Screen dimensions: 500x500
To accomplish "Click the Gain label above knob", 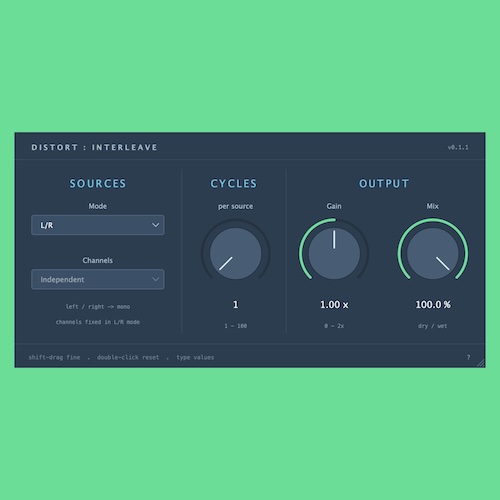I will pos(334,206).
